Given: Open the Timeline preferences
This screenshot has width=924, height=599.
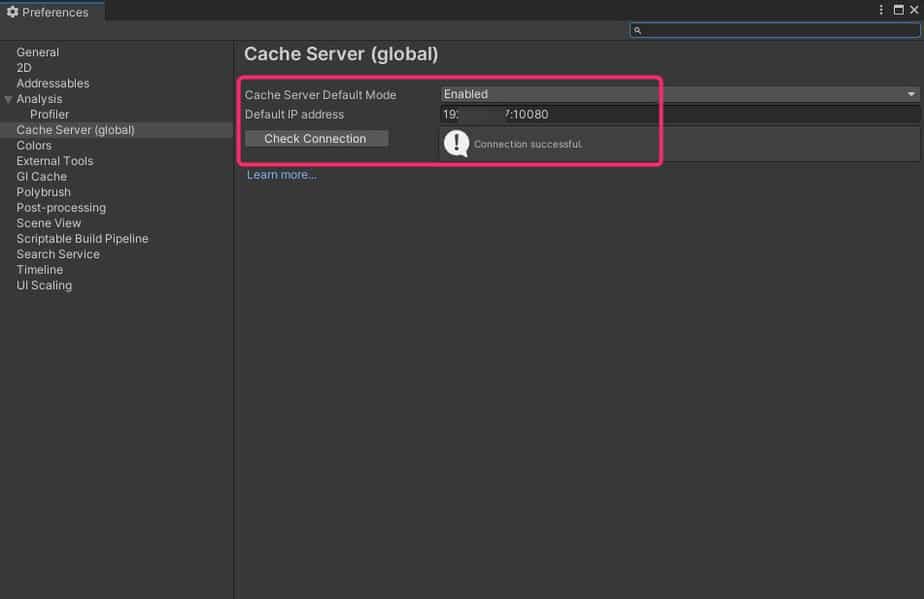Looking at the screenshot, I should (39, 269).
